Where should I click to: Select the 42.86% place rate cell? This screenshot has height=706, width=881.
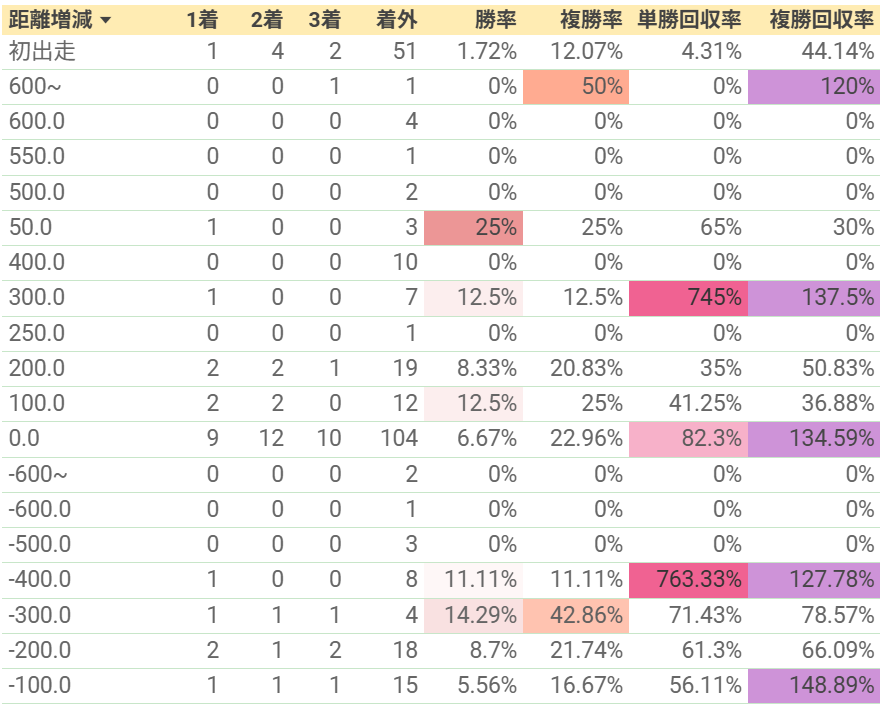(x=576, y=616)
